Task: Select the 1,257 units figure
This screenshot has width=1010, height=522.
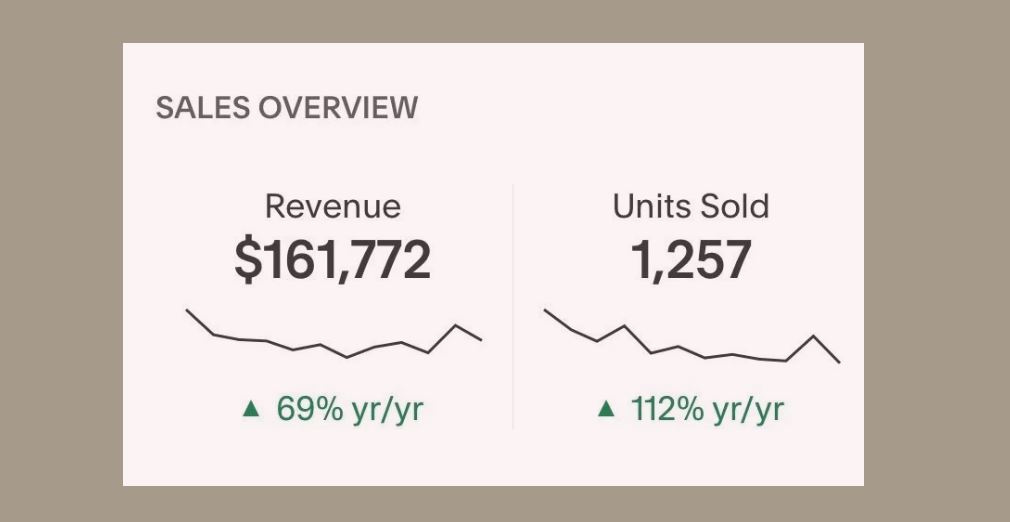Action: [x=691, y=259]
